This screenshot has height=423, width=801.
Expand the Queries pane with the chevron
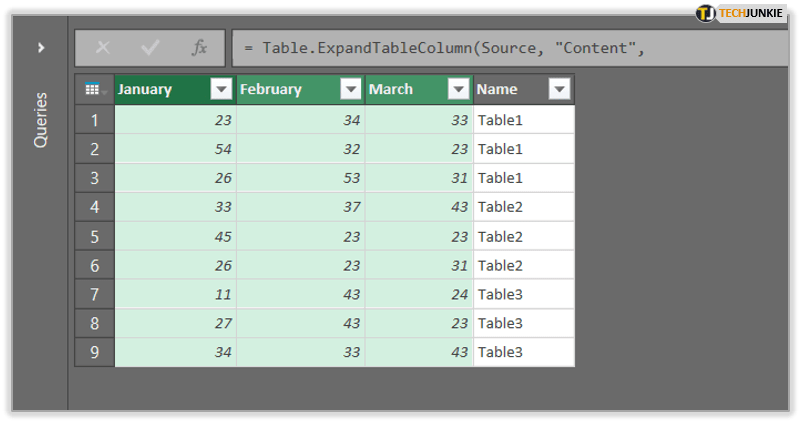point(40,47)
